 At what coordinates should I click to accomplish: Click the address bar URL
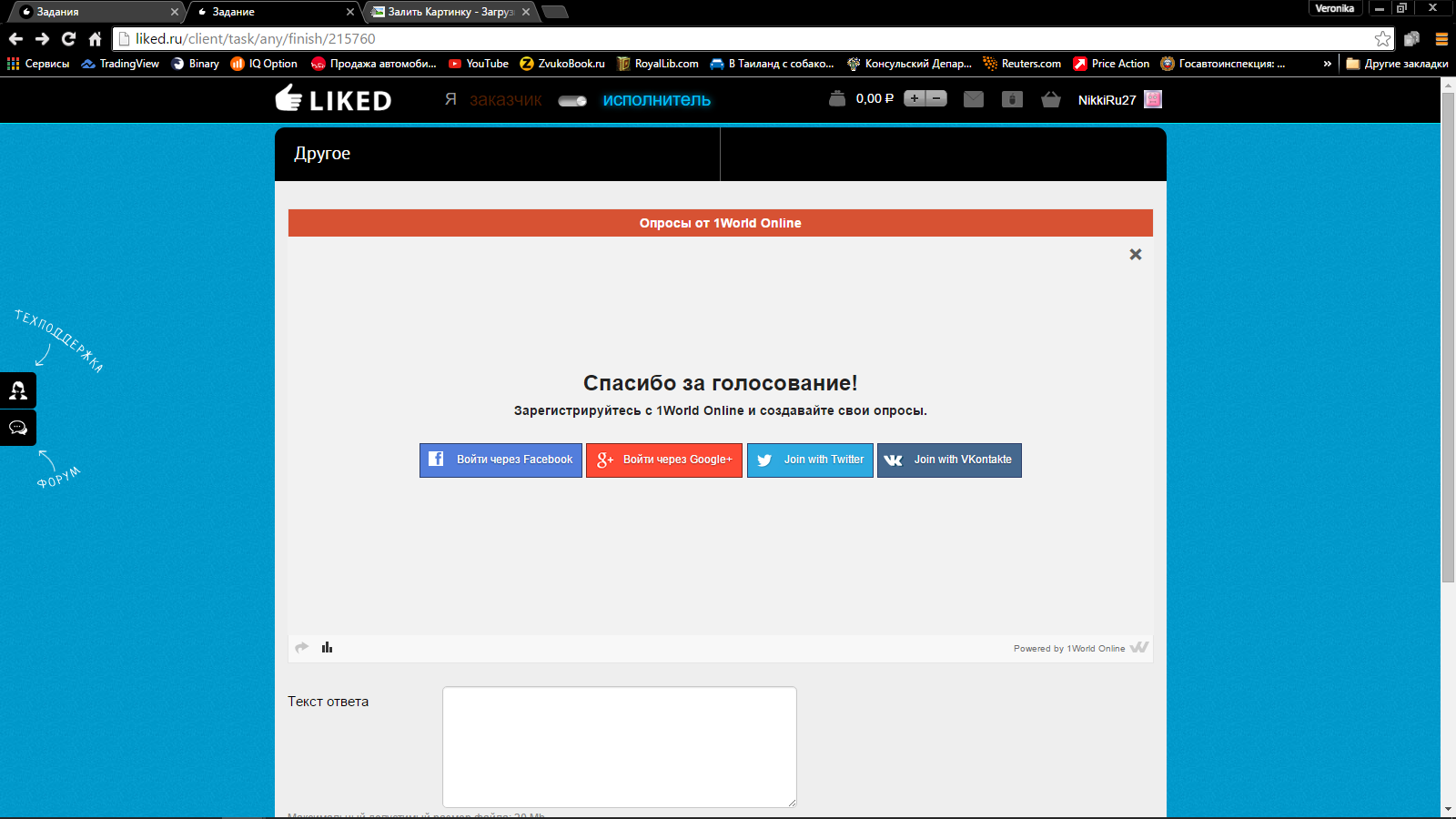[x=255, y=38]
